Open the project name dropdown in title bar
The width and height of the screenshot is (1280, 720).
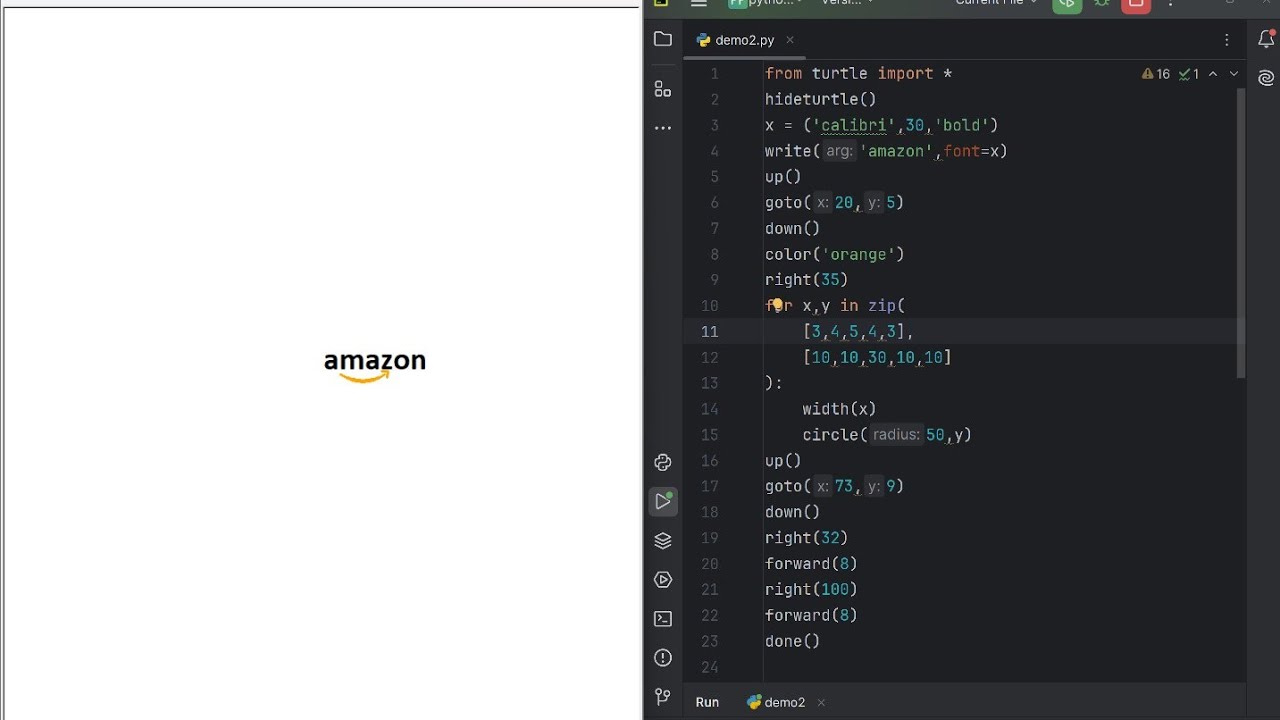(766, 3)
